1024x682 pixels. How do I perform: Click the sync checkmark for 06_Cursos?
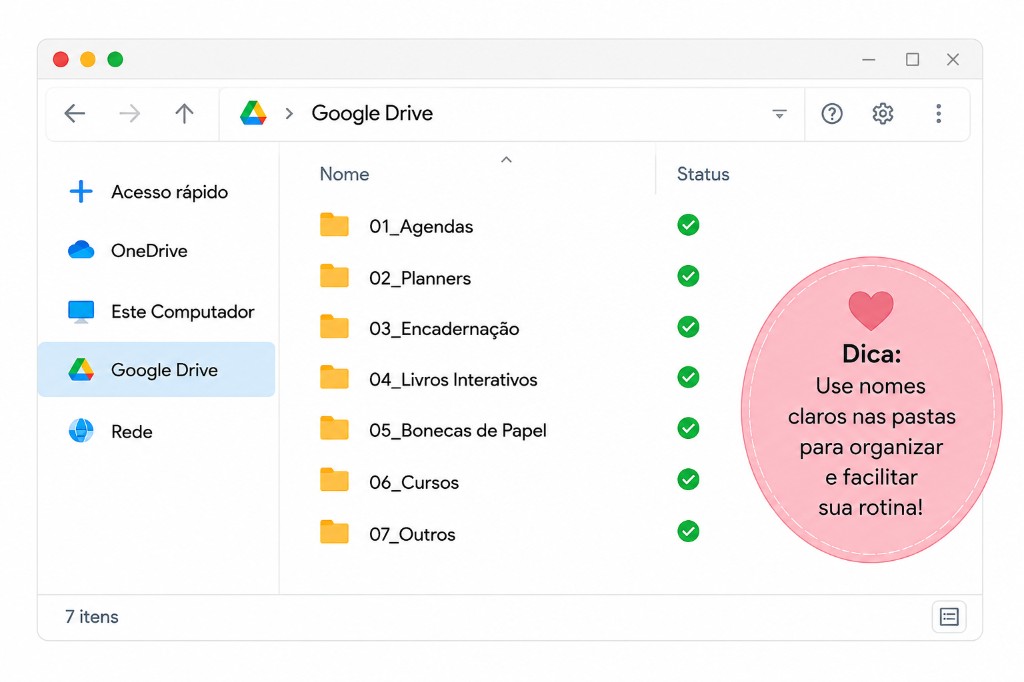[x=688, y=479]
